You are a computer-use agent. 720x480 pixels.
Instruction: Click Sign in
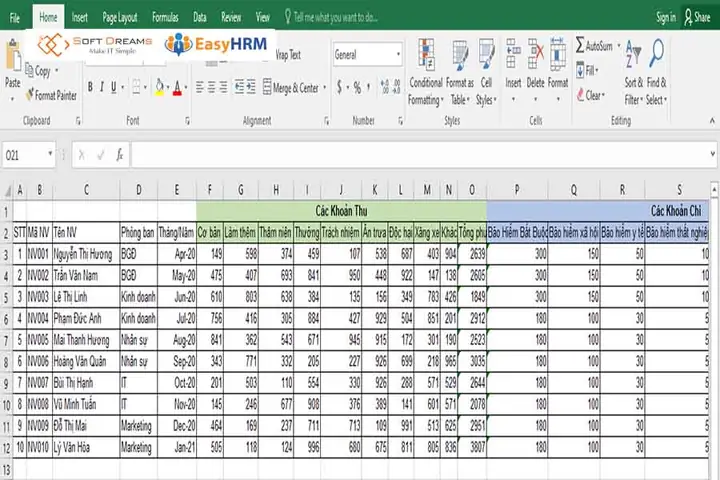click(665, 17)
